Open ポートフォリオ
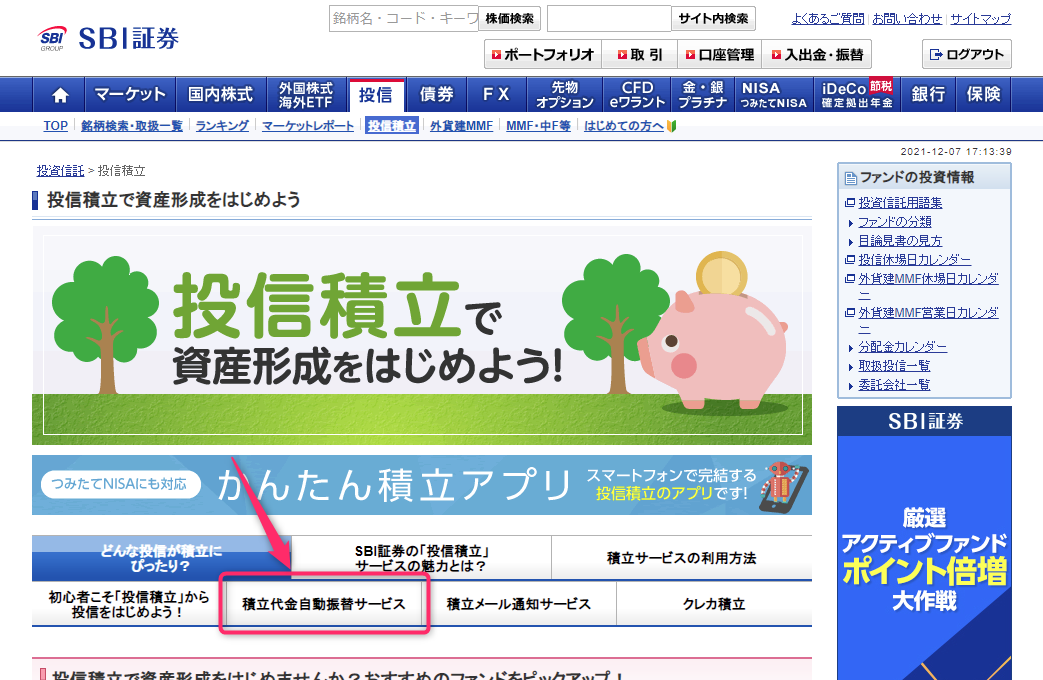This screenshot has height=680, width=1043. [543, 55]
